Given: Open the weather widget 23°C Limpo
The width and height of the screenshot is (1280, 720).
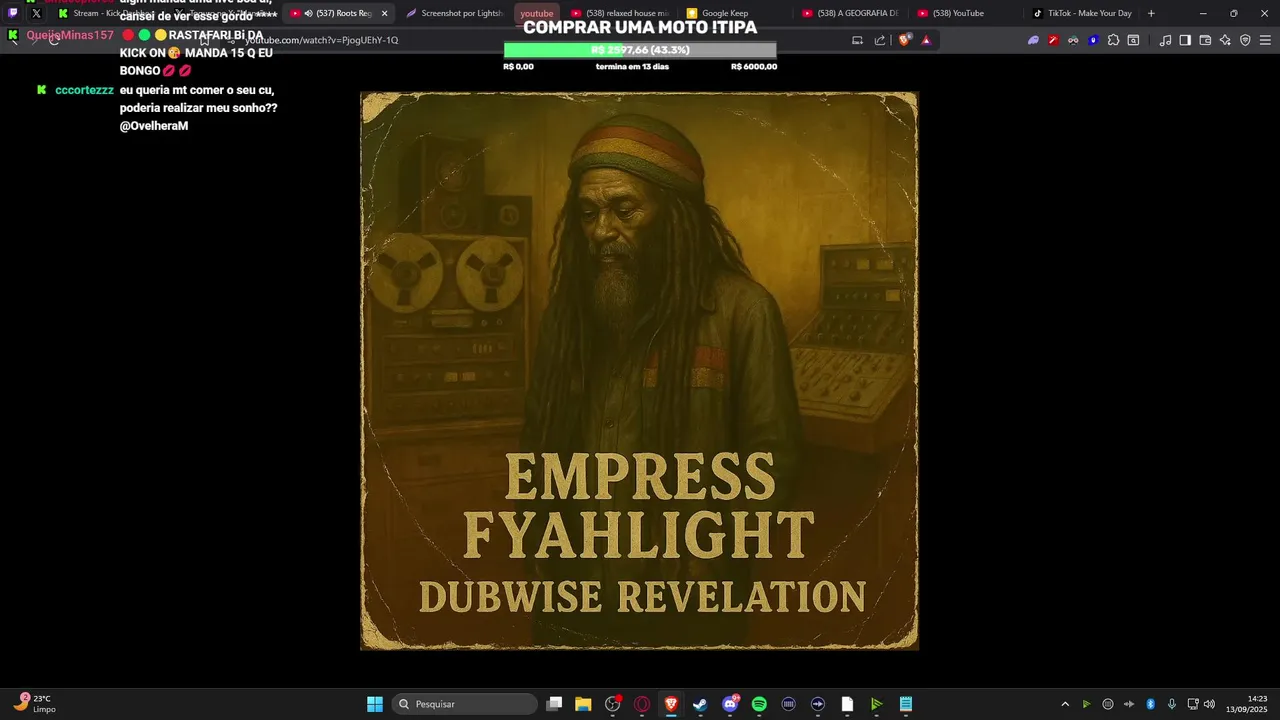Looking at the screenshot, I should click(35, 704).
